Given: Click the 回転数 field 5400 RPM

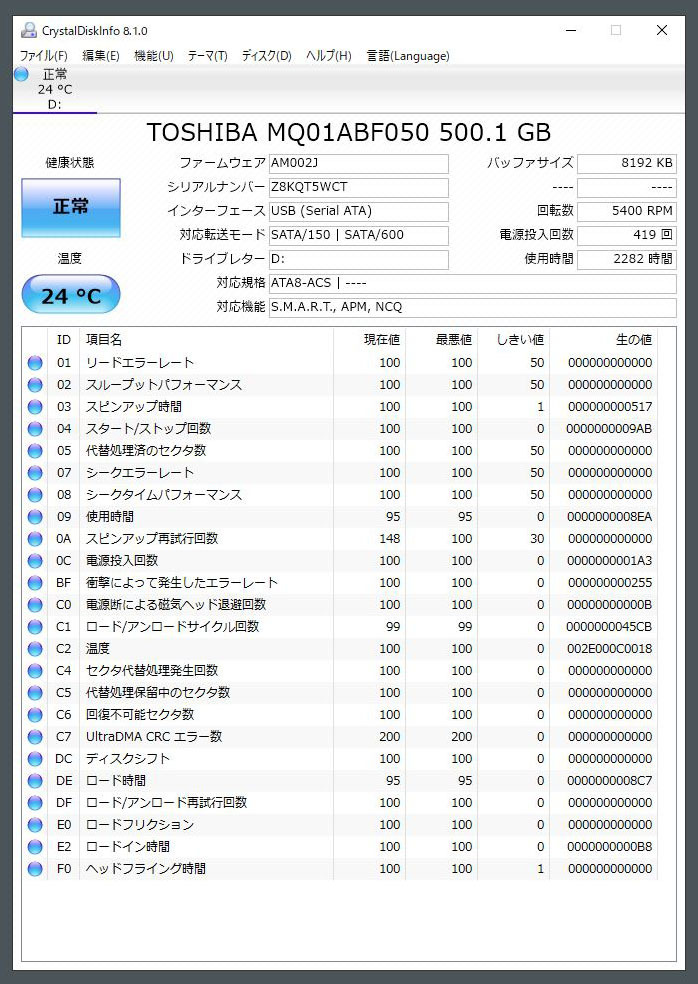Looking at the screenshot, I should point(626,211).
